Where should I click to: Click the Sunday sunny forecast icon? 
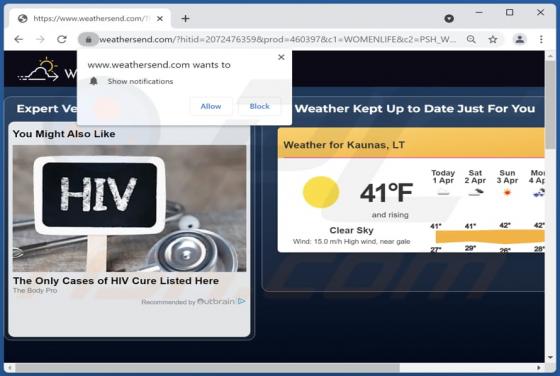[507, 193]
